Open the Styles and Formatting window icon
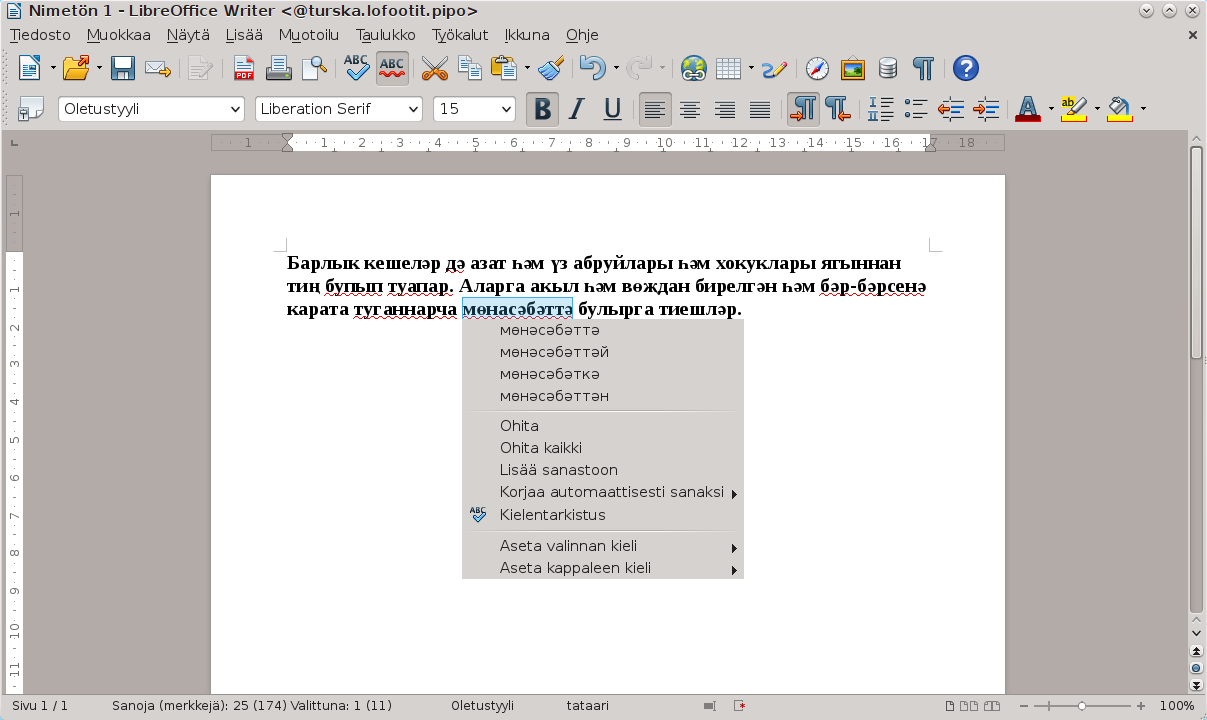 [x=31, y=109]
